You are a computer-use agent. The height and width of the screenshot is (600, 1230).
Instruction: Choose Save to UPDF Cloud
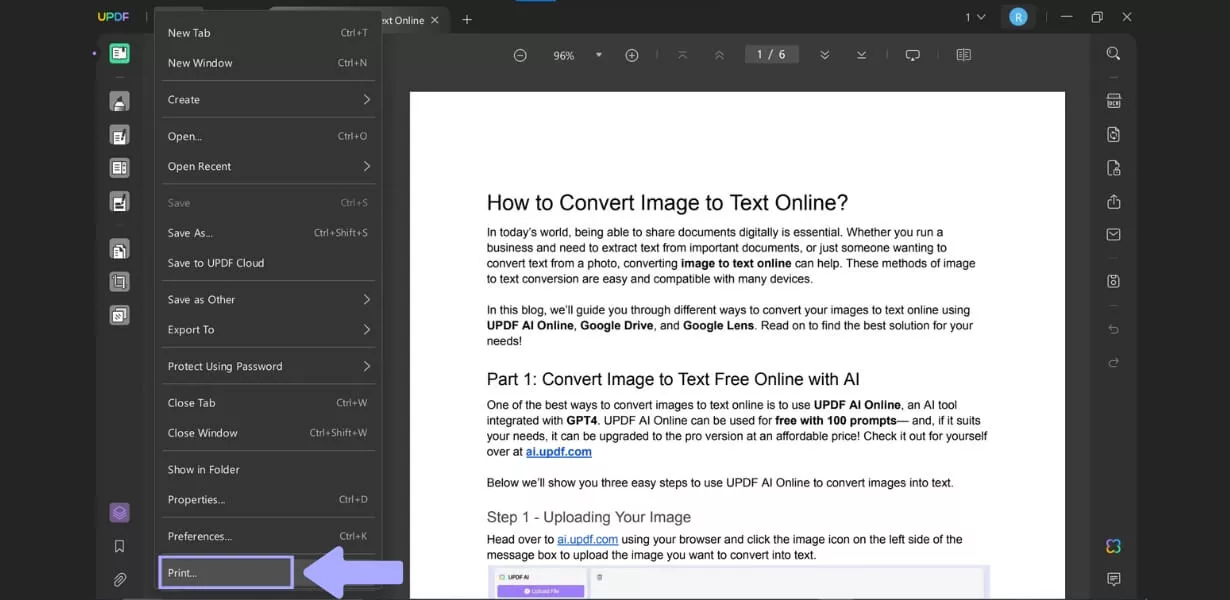click(268, 263)
